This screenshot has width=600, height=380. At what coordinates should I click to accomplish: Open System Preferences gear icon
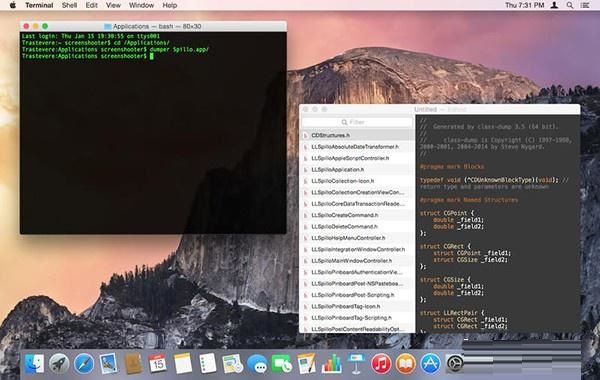point(455,363)
